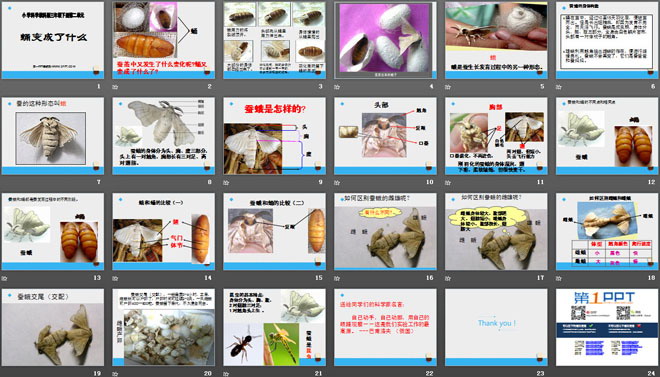Click animation star icon under slide 17
The image size is (660, 377).
448,278
